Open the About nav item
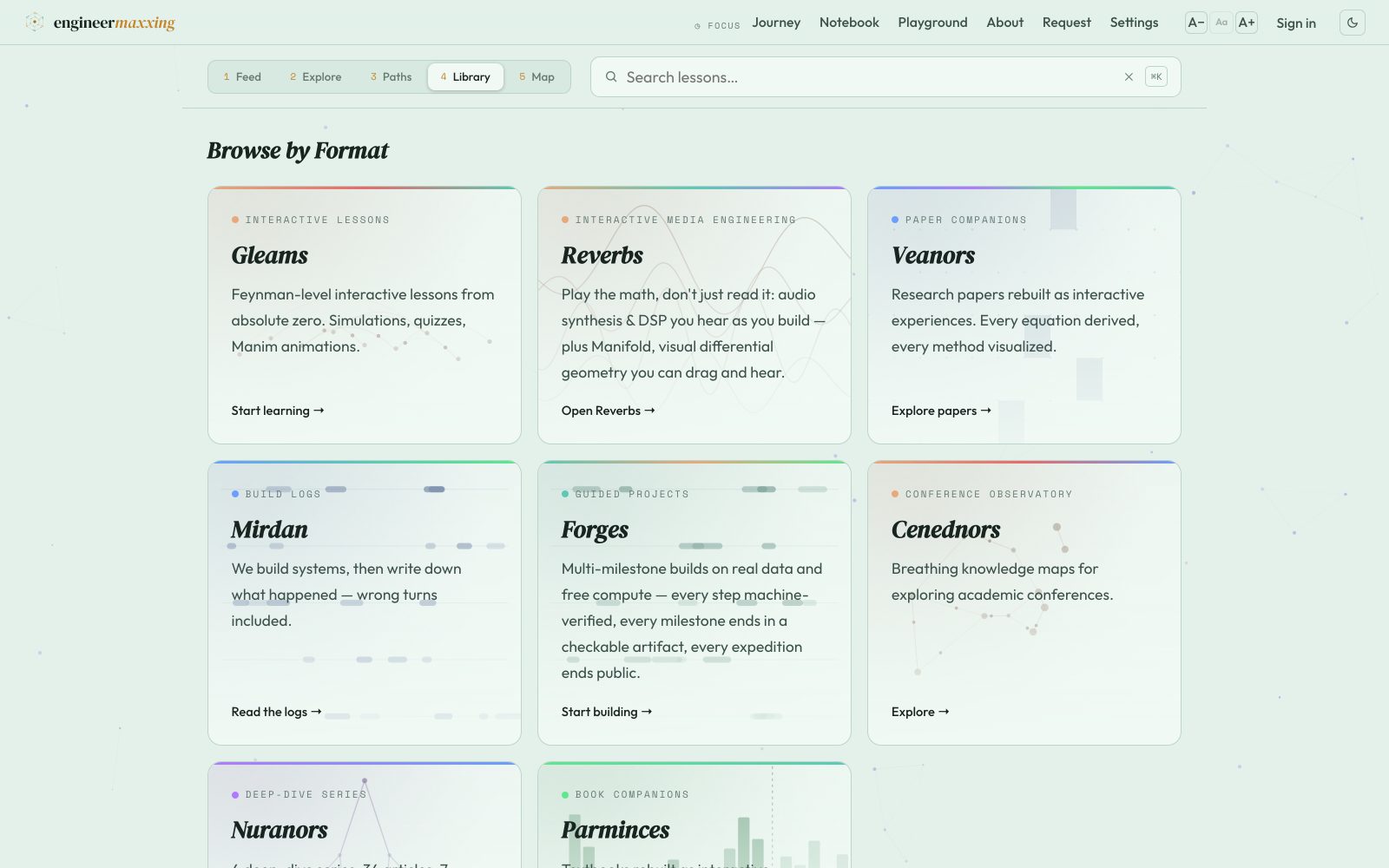This screenshot has width=1389, height=868. coord(1004,23)
